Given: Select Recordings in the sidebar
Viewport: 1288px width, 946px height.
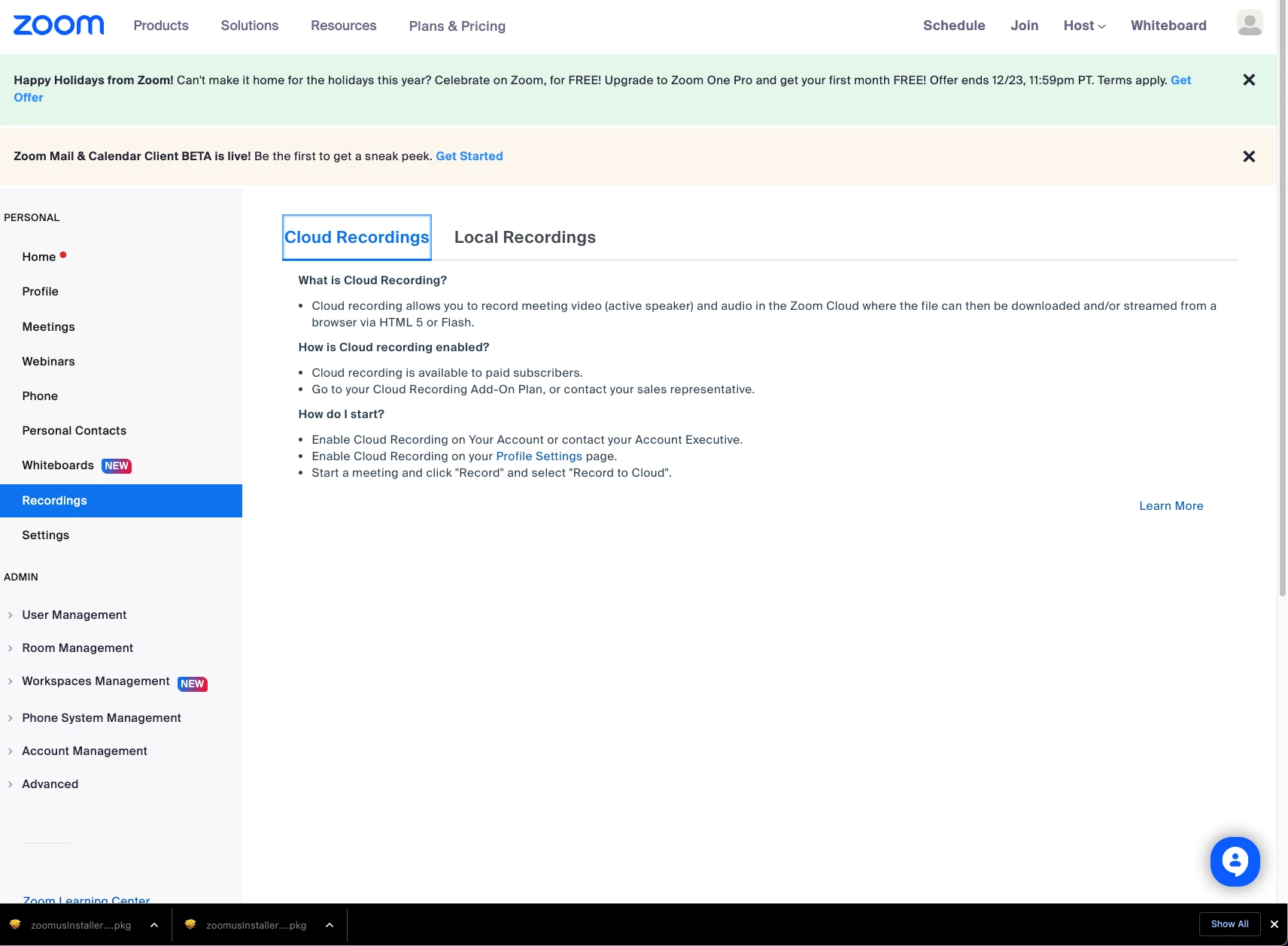Looking at the screenshot, I should click(x=121, y=501).
